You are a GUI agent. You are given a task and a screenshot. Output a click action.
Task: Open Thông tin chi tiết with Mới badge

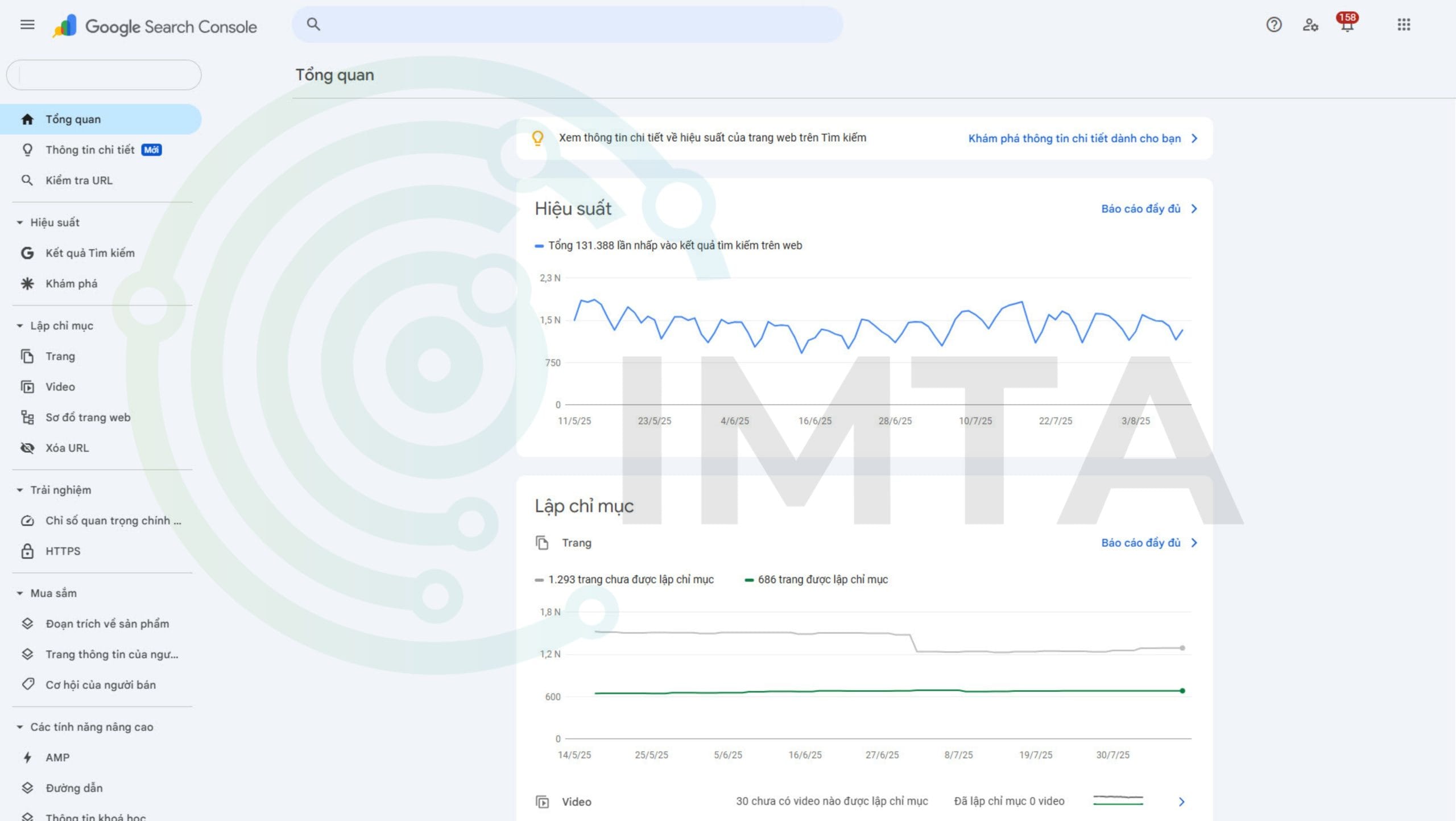[90, 150]
